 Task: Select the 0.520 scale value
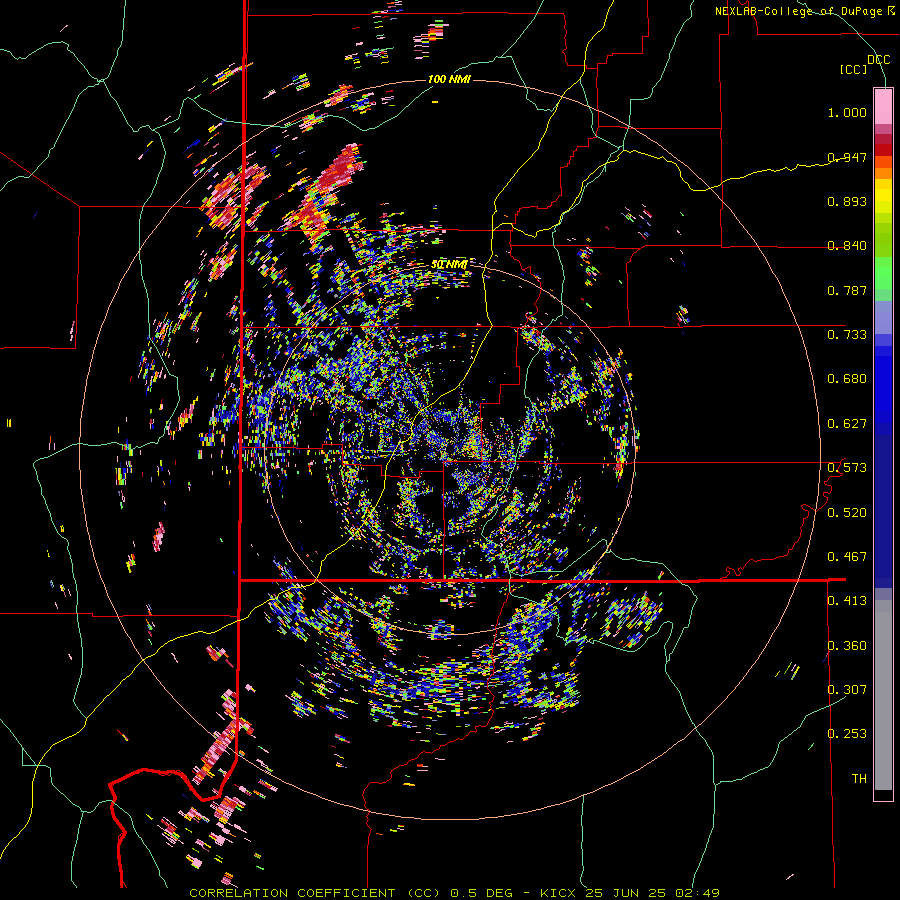[847, 513]
